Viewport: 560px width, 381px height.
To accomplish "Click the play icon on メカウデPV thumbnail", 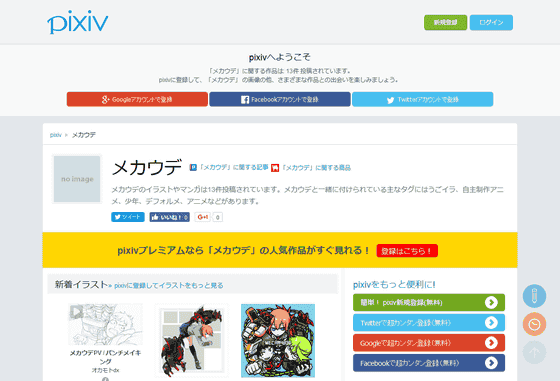I will (x=76, y=311).
